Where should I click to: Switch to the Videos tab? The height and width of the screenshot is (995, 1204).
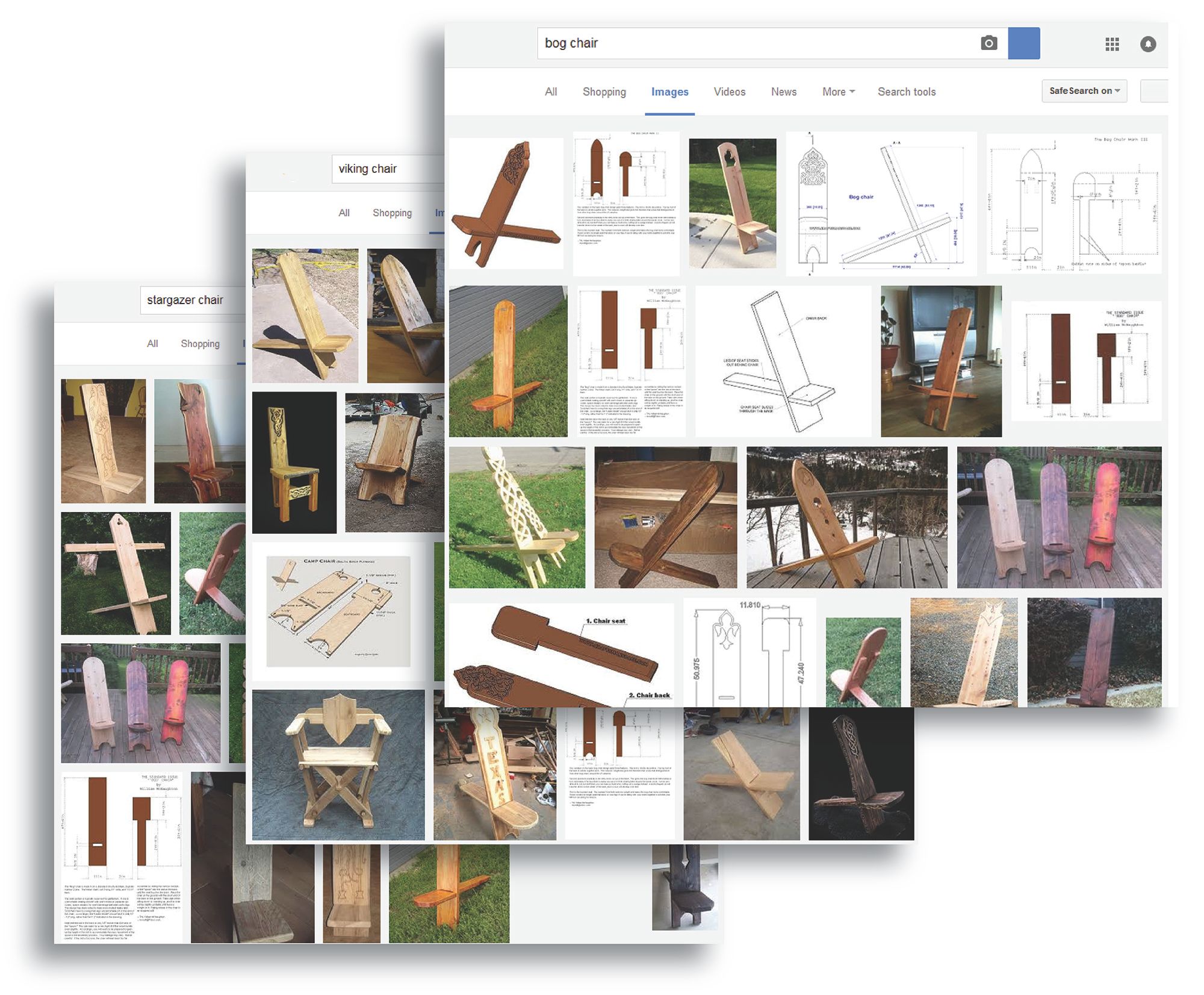click(x=730, y=92)
